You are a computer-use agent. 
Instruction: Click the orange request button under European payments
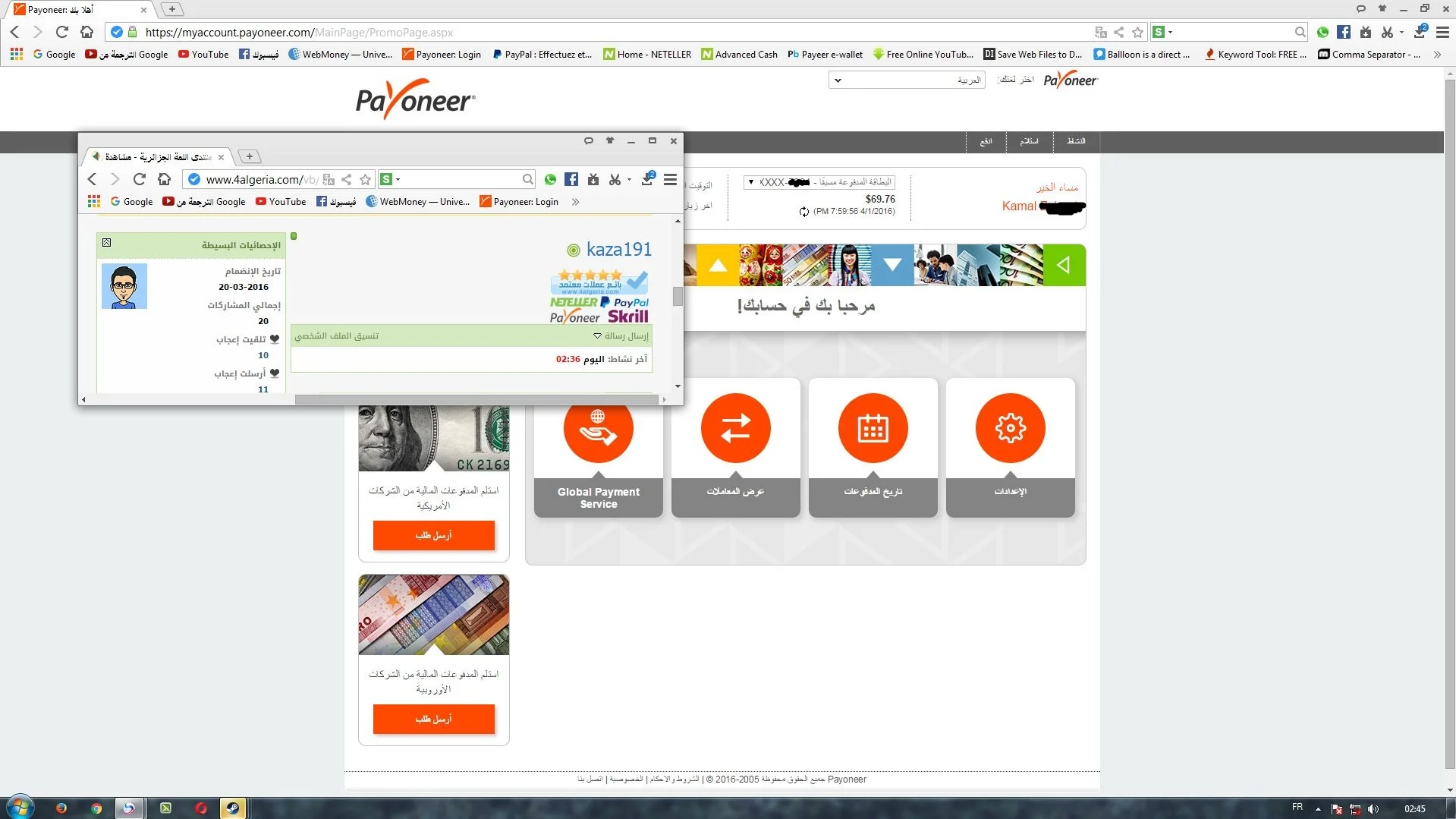pos(433,719)
